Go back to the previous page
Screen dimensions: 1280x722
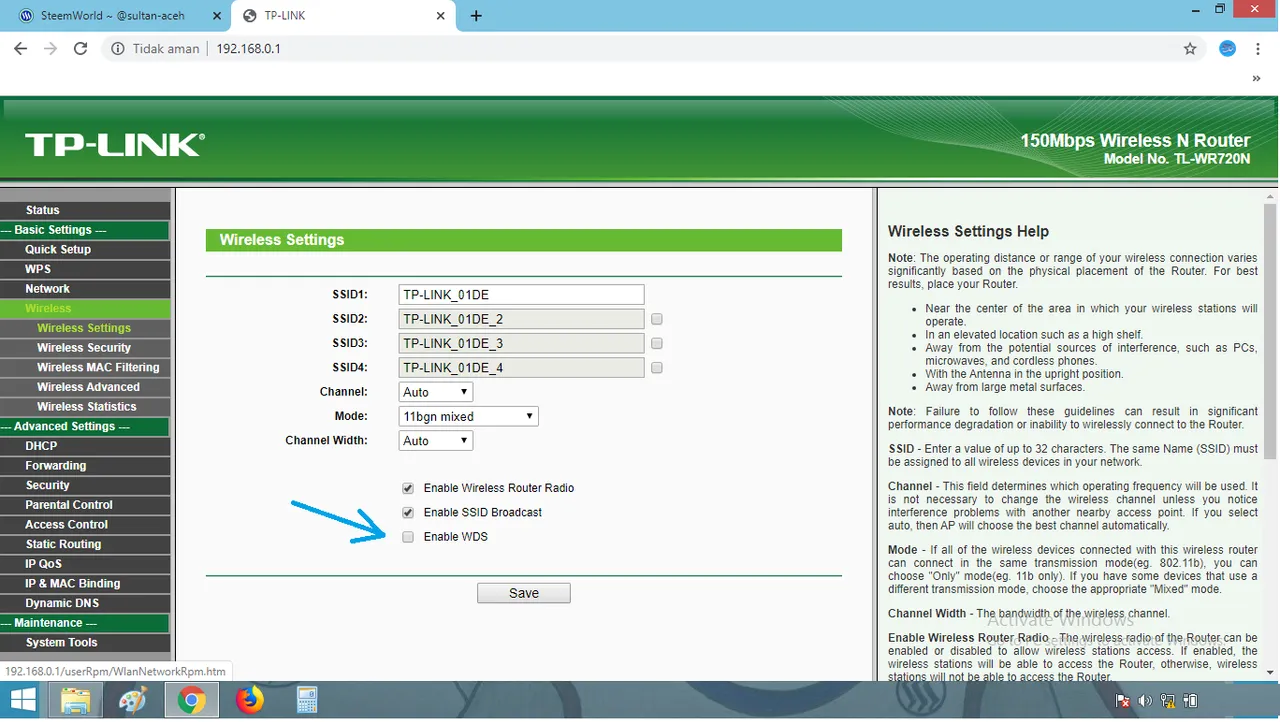20,48
